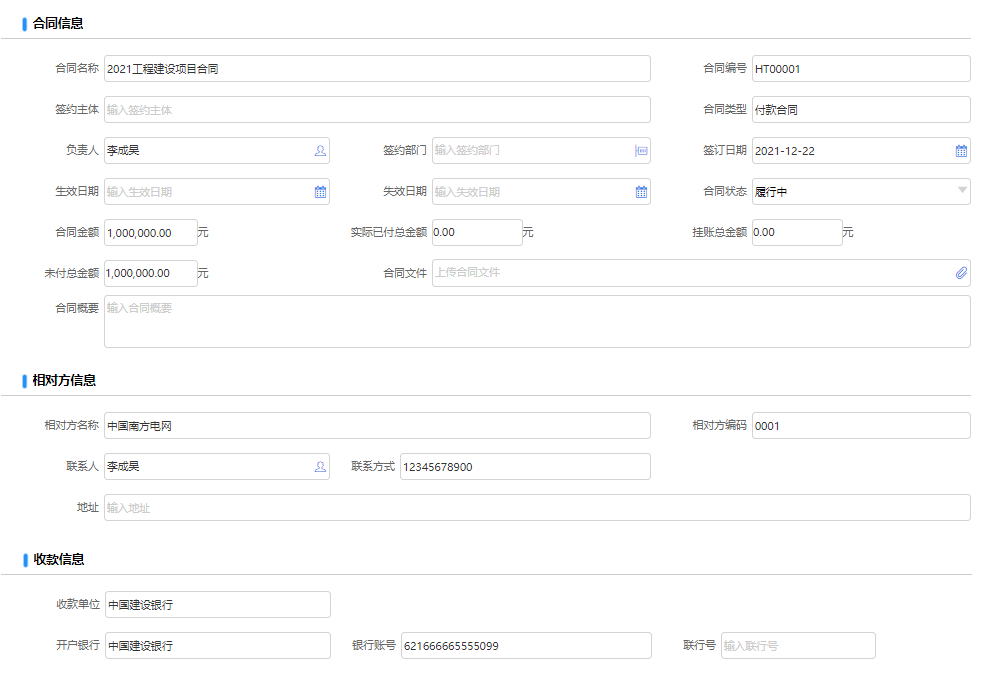Click the 合同文件 upload field
The height and width of the screenshot is (675, 993).
click(x=701, y=273)
